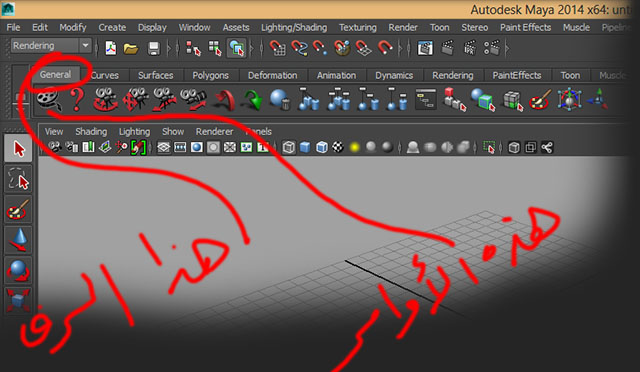Choose the Paint Selection tool
Screen dimensions: 640x372
click(x=18, y=210)
